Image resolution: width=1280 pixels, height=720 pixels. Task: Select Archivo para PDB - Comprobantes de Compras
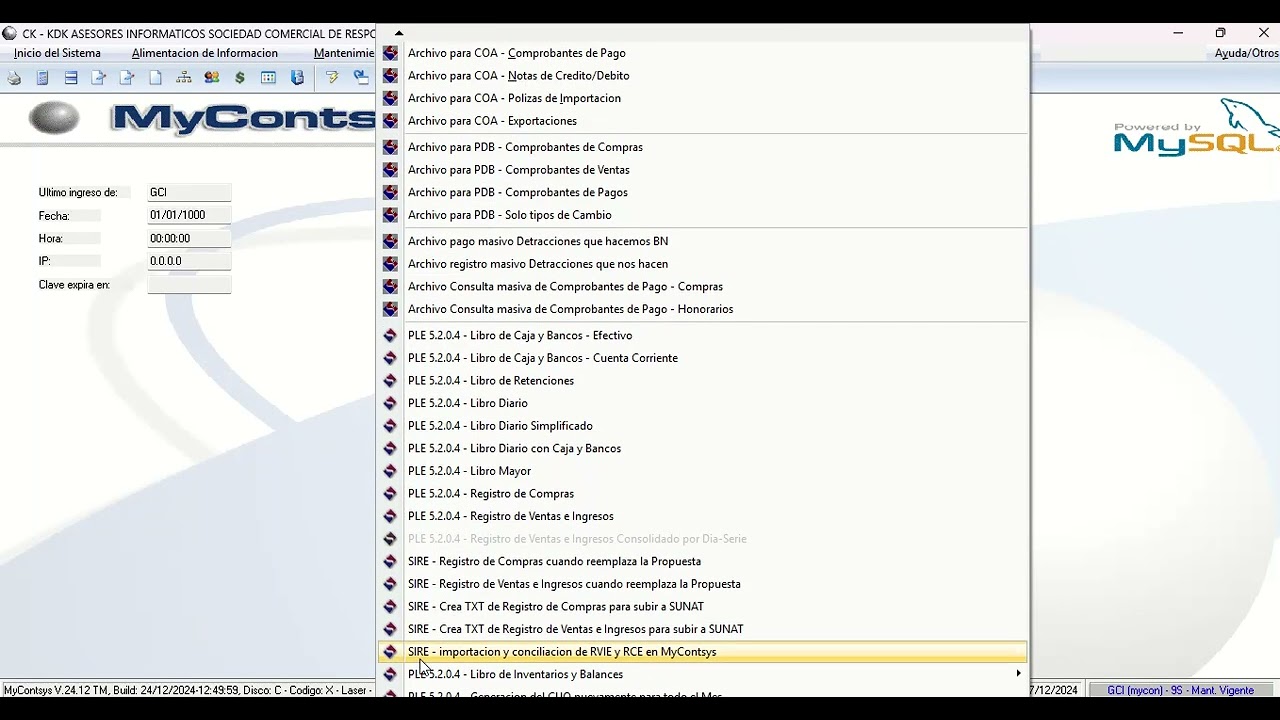pyautogui.click(x=703, y=147)
